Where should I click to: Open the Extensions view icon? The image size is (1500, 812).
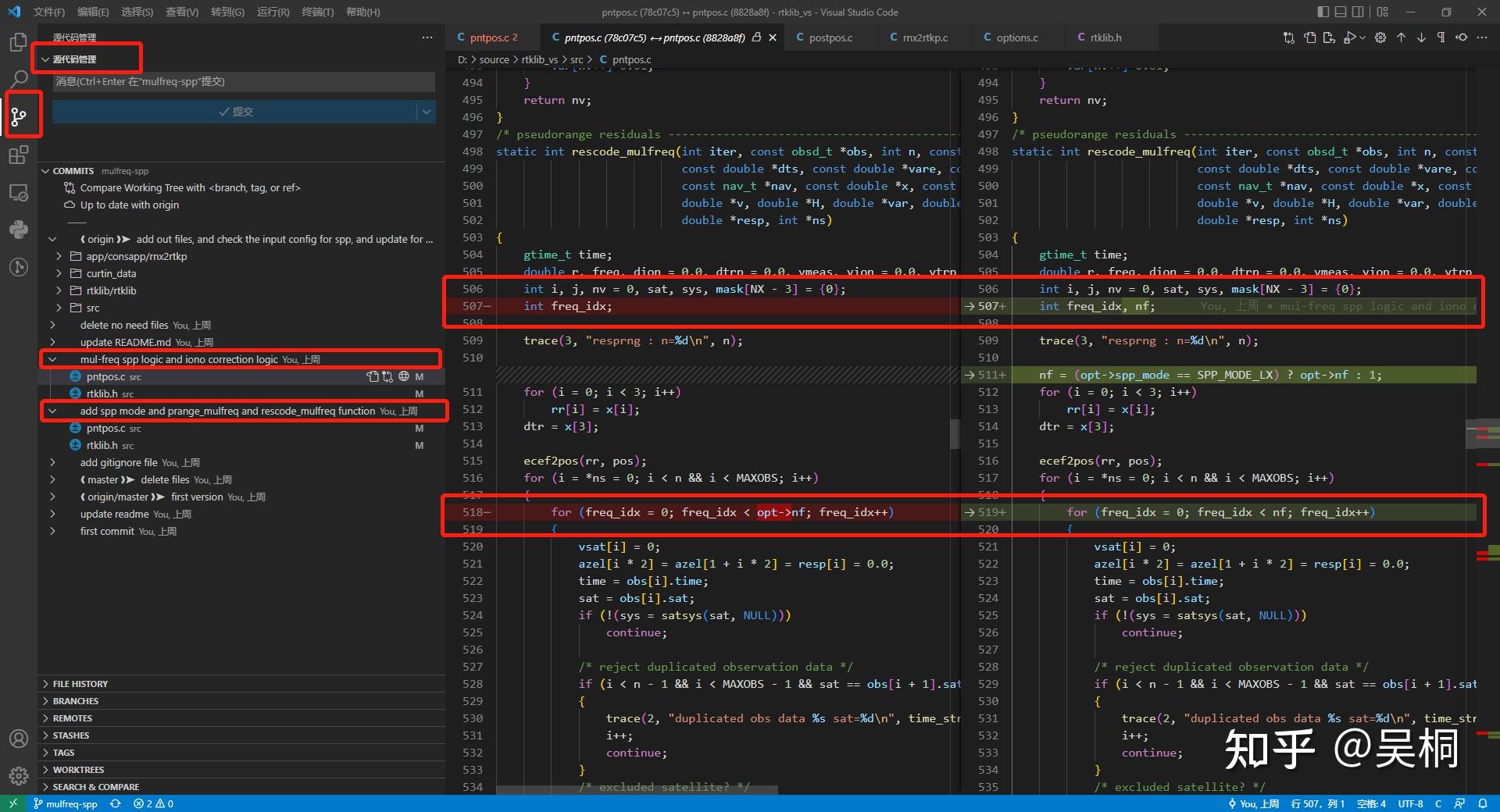(18, 155)
